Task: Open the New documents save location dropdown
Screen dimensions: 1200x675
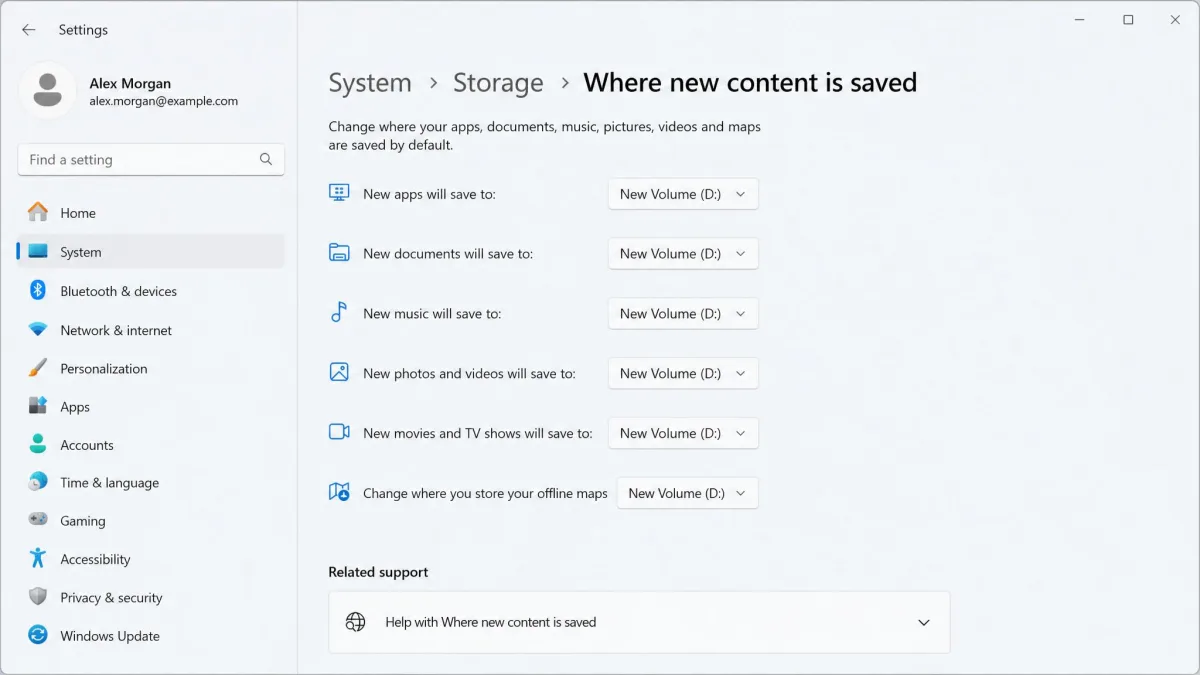Action: pyautogui.click(x=683, y=254)
